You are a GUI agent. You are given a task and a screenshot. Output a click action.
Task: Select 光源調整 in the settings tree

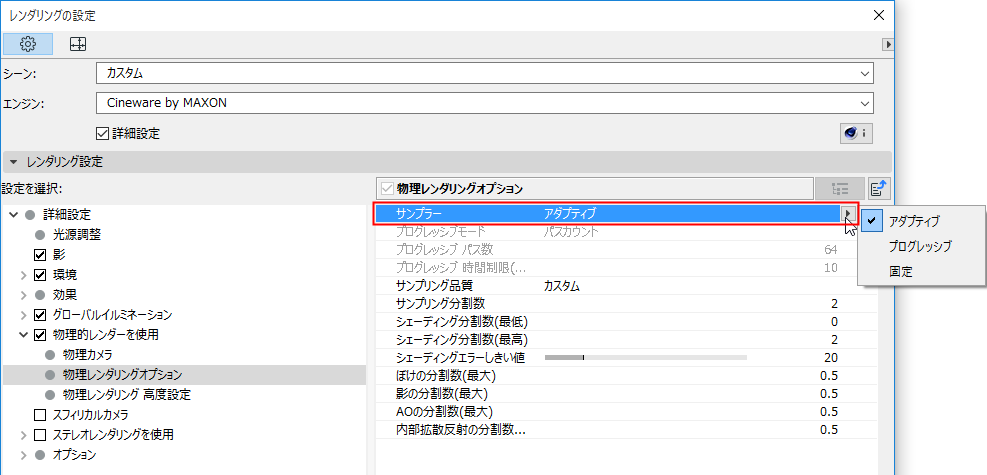click(x=77, y=235)
